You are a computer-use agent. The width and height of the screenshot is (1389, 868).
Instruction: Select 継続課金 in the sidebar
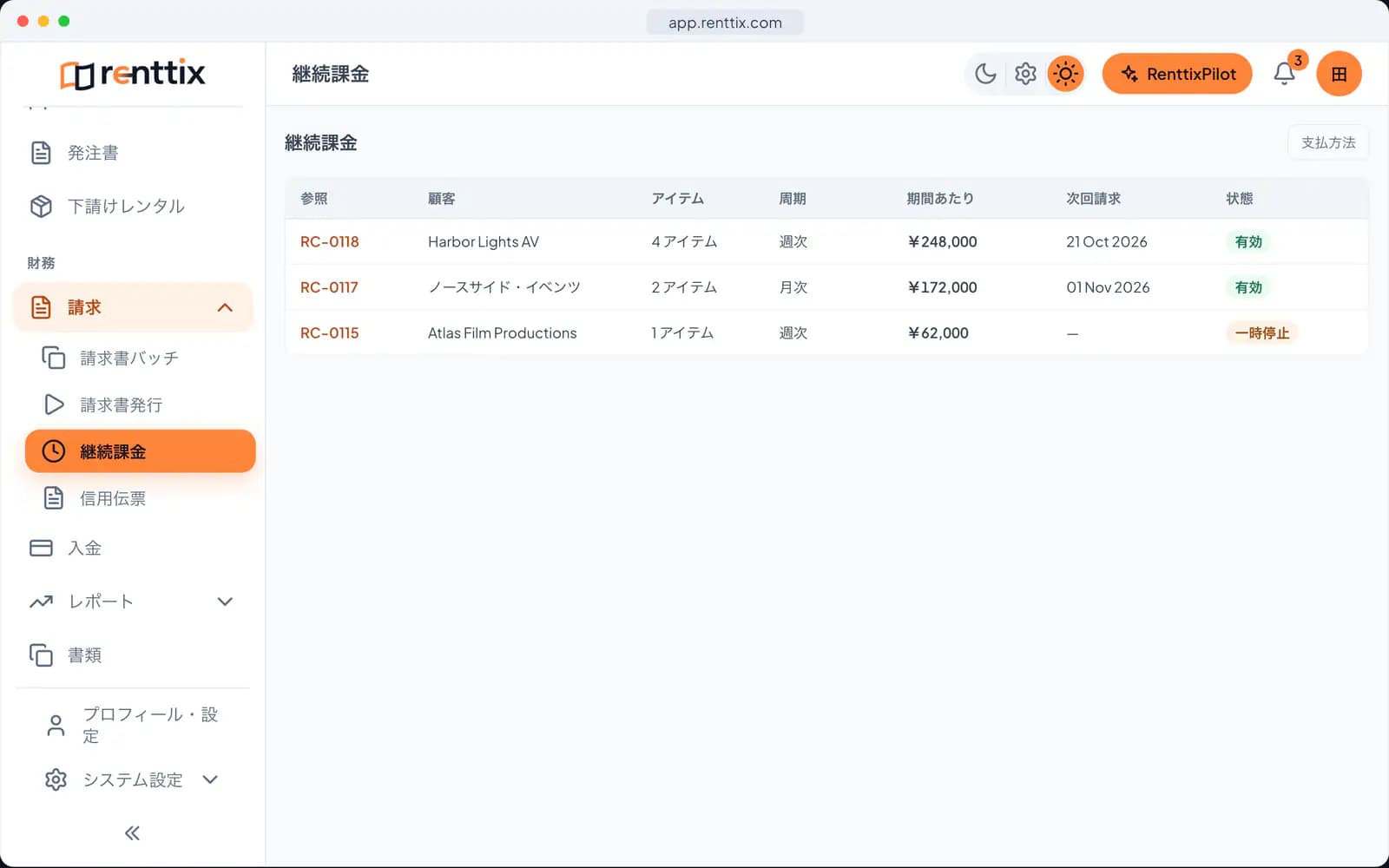141,451
